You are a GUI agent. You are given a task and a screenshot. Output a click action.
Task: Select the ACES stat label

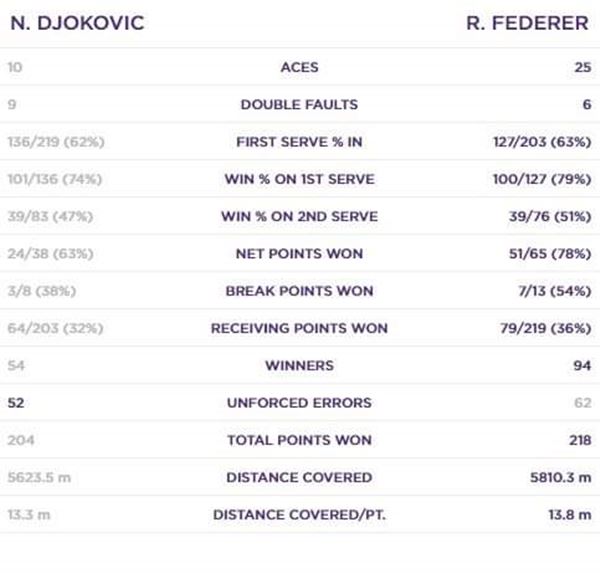point(299,68)
